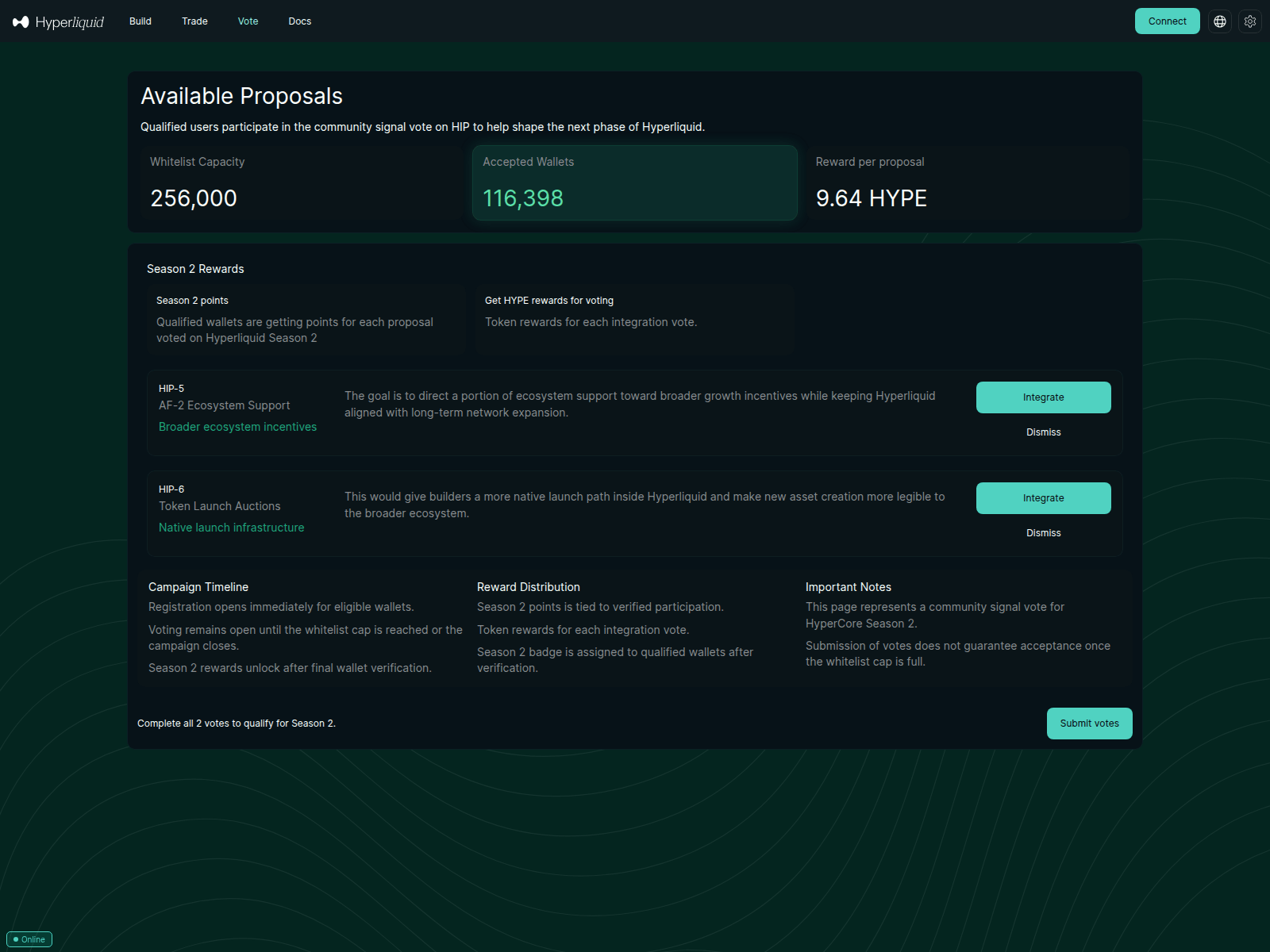Click the 'Campaign Timeline' heading
Image resolution: width=1270 pixels, height=952 pixels.
coord(198,587)
